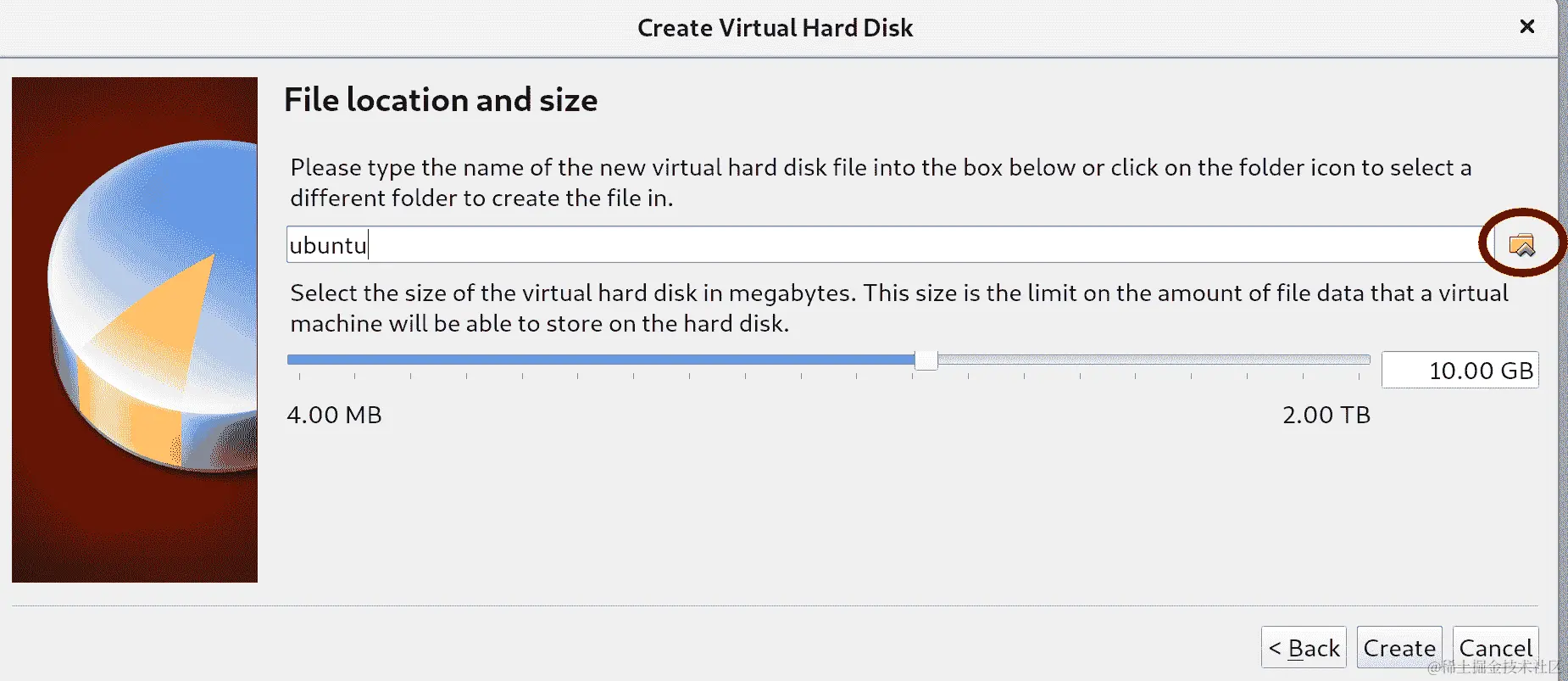Grab the disk size slider handle
Image resolution: width=1568 pixels, height=681 pixels.
(926, 360)
